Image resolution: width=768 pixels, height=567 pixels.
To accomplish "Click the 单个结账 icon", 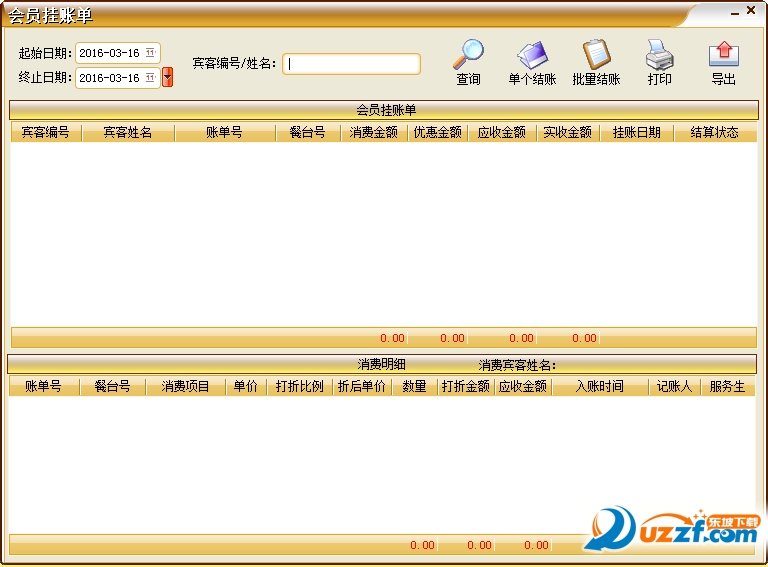I will [x=532, y=55].
